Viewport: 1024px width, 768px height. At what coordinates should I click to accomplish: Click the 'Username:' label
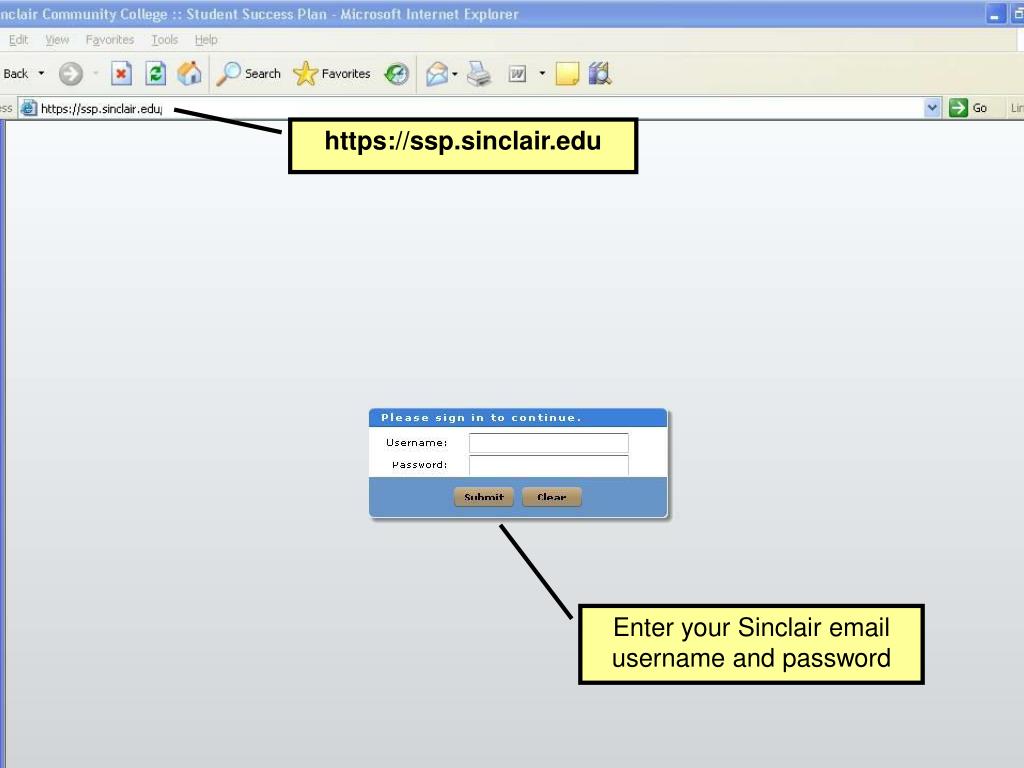tap(417, 443)
